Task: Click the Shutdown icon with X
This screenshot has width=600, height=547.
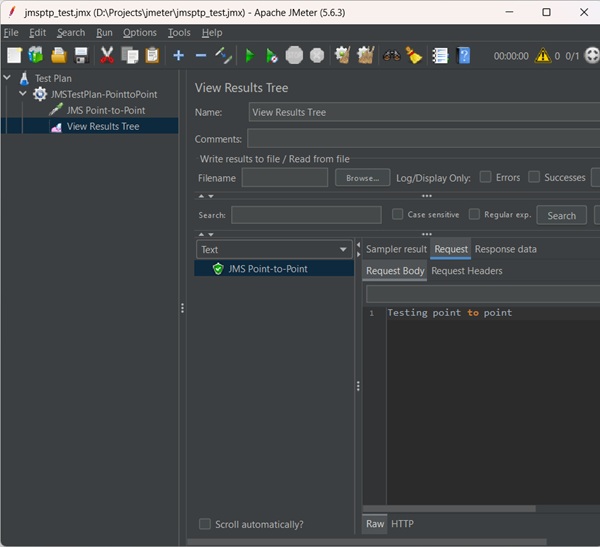Action: (317, 56)
